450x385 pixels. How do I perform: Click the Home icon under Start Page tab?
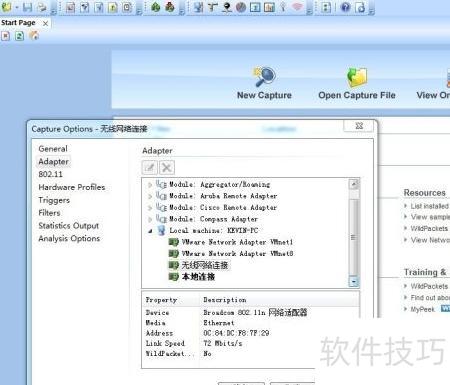point(34,35)
